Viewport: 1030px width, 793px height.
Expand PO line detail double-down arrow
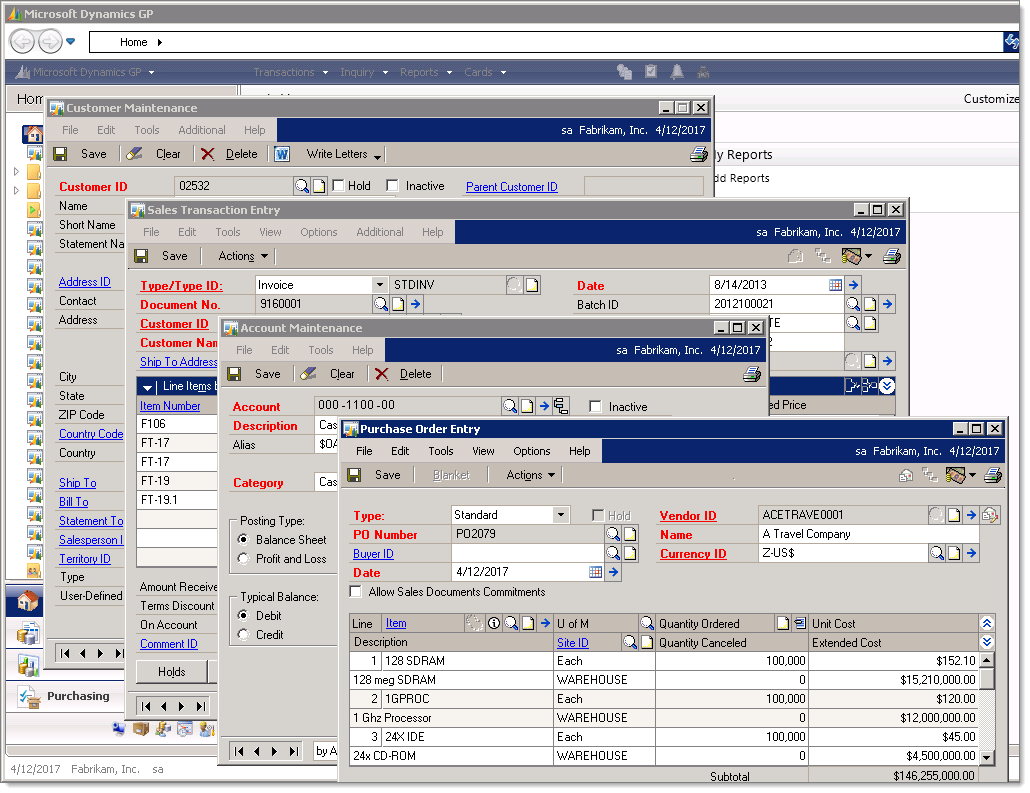986,642
